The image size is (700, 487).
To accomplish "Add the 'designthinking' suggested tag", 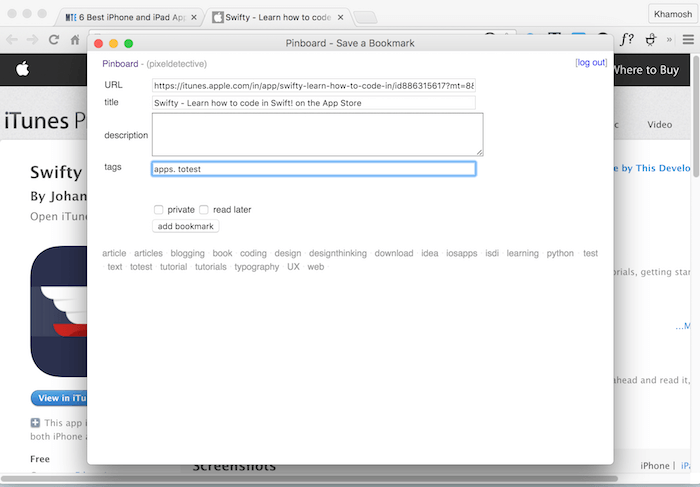I will [338, 253].
